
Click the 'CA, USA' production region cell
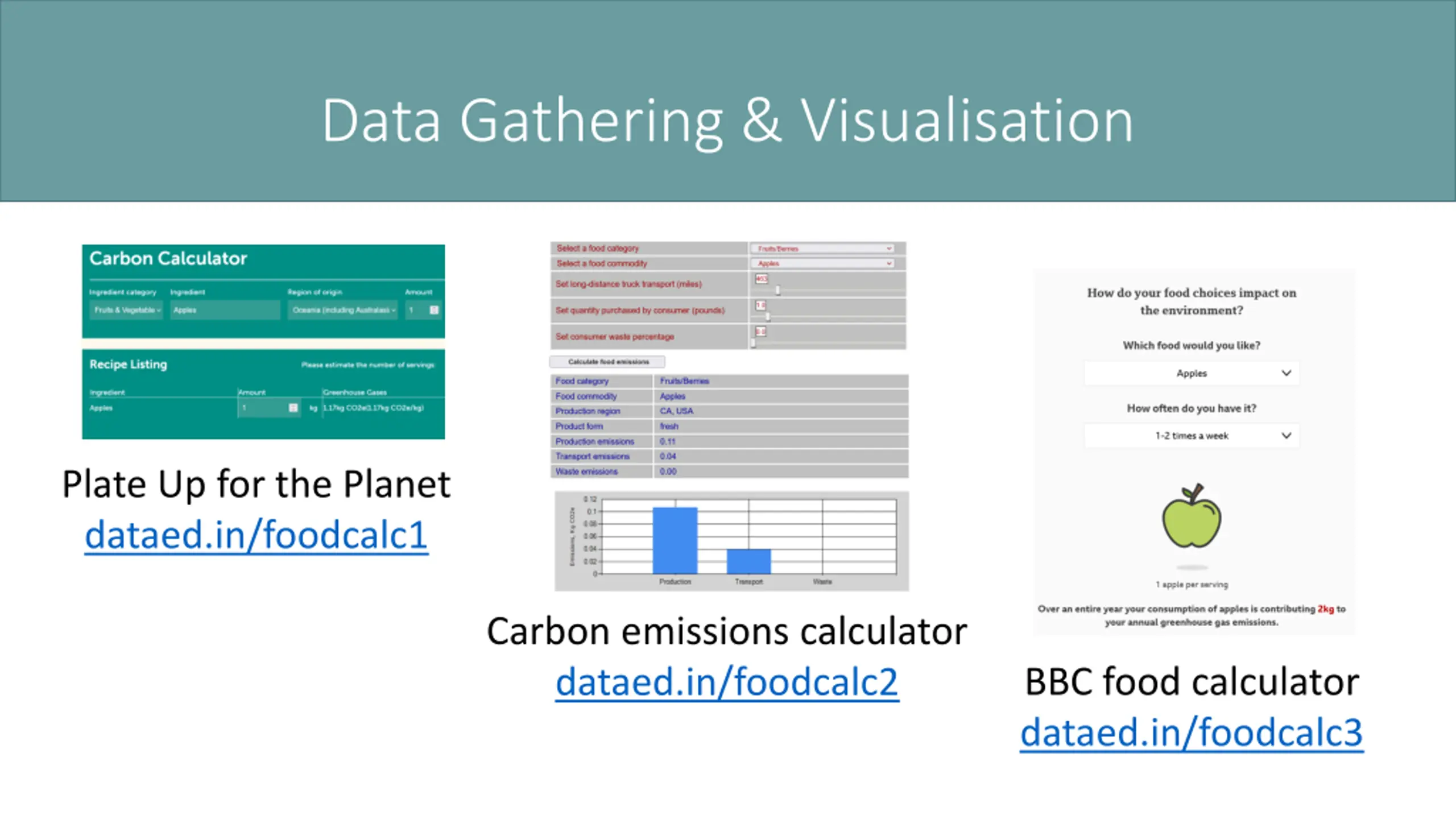780,411
